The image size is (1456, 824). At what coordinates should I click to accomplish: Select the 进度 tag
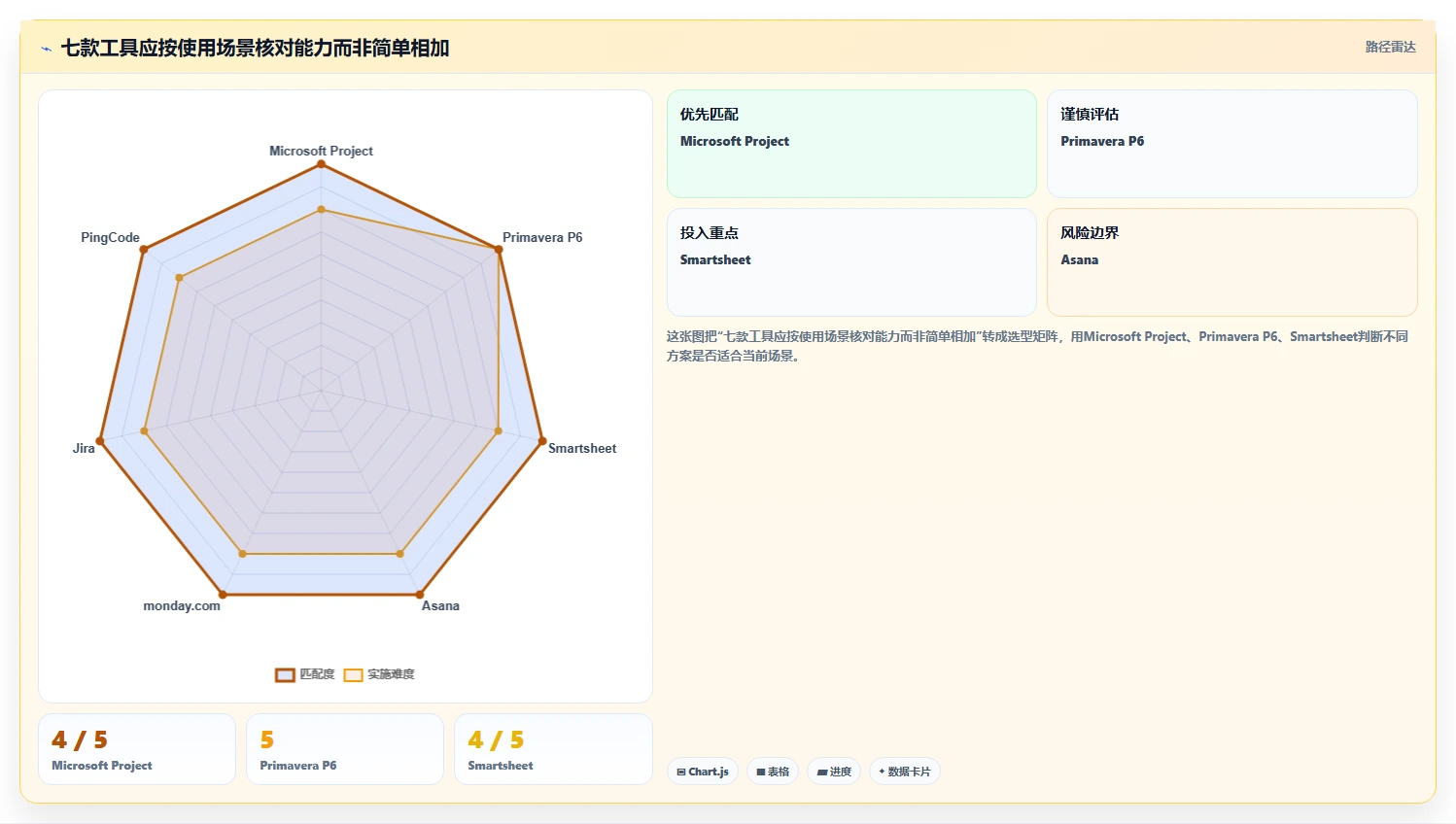834,772
